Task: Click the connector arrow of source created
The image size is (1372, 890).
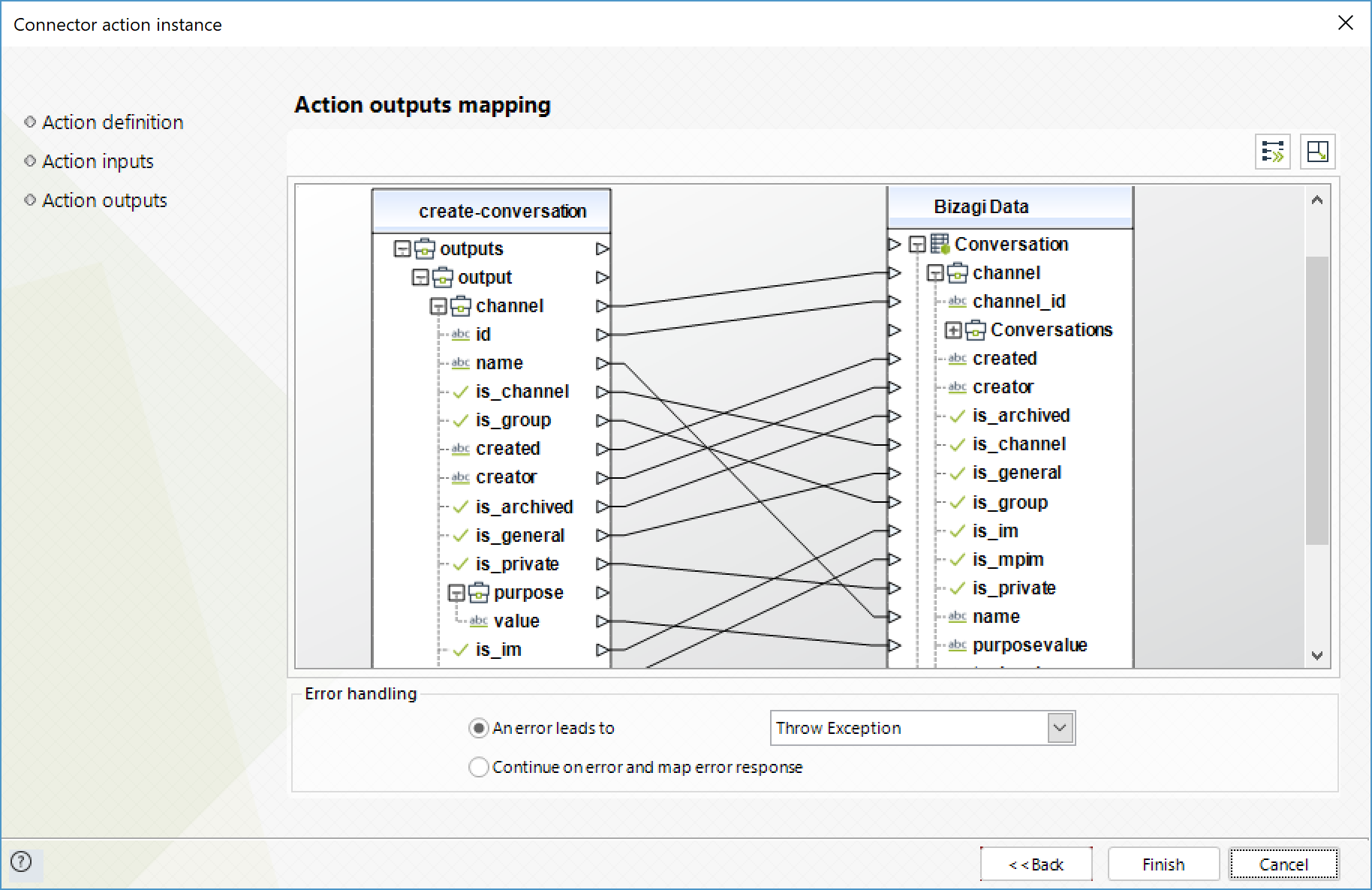Action: pos(603,449)
